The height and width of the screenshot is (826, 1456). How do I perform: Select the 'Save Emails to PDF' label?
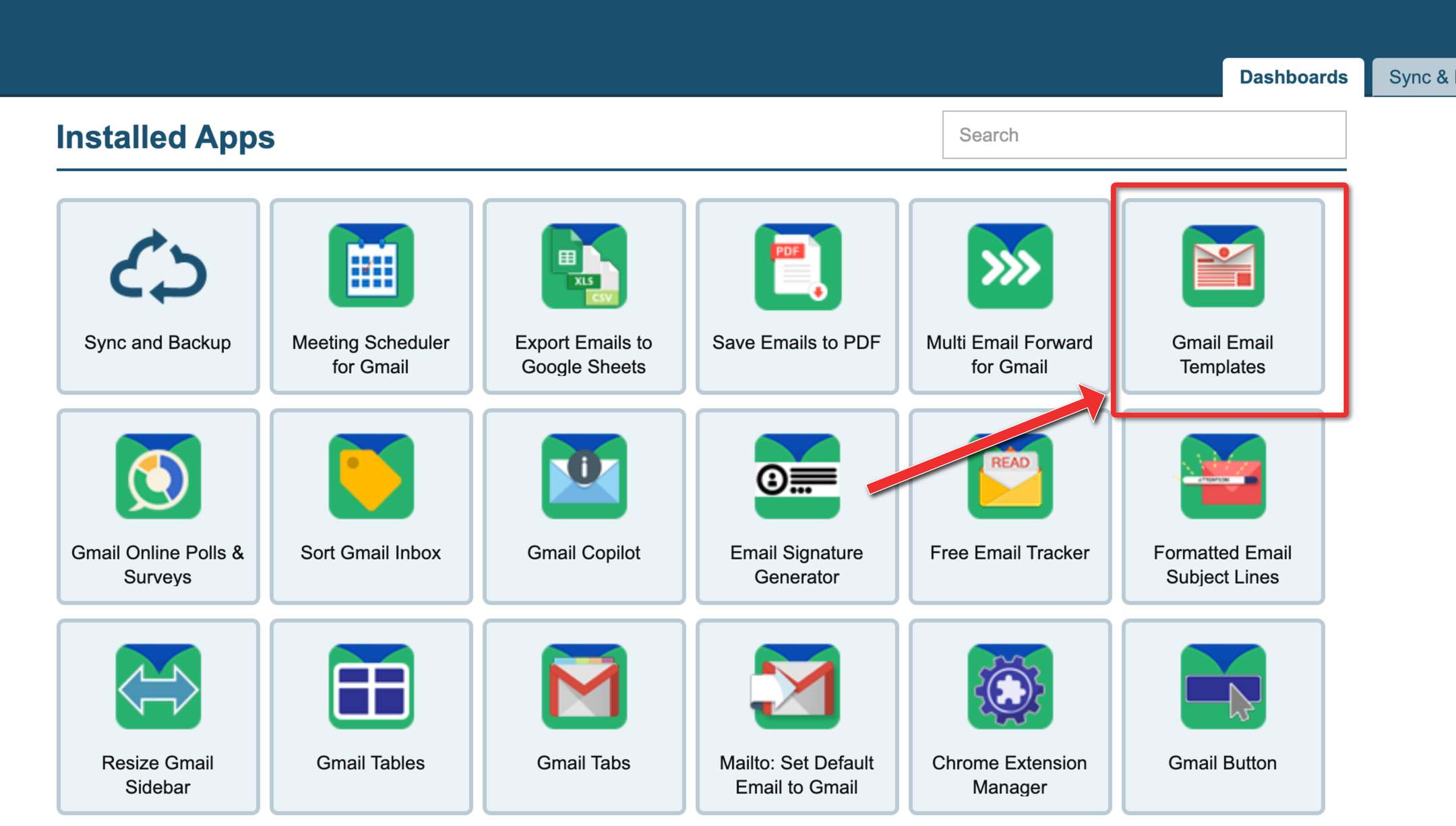coord(797,342)
